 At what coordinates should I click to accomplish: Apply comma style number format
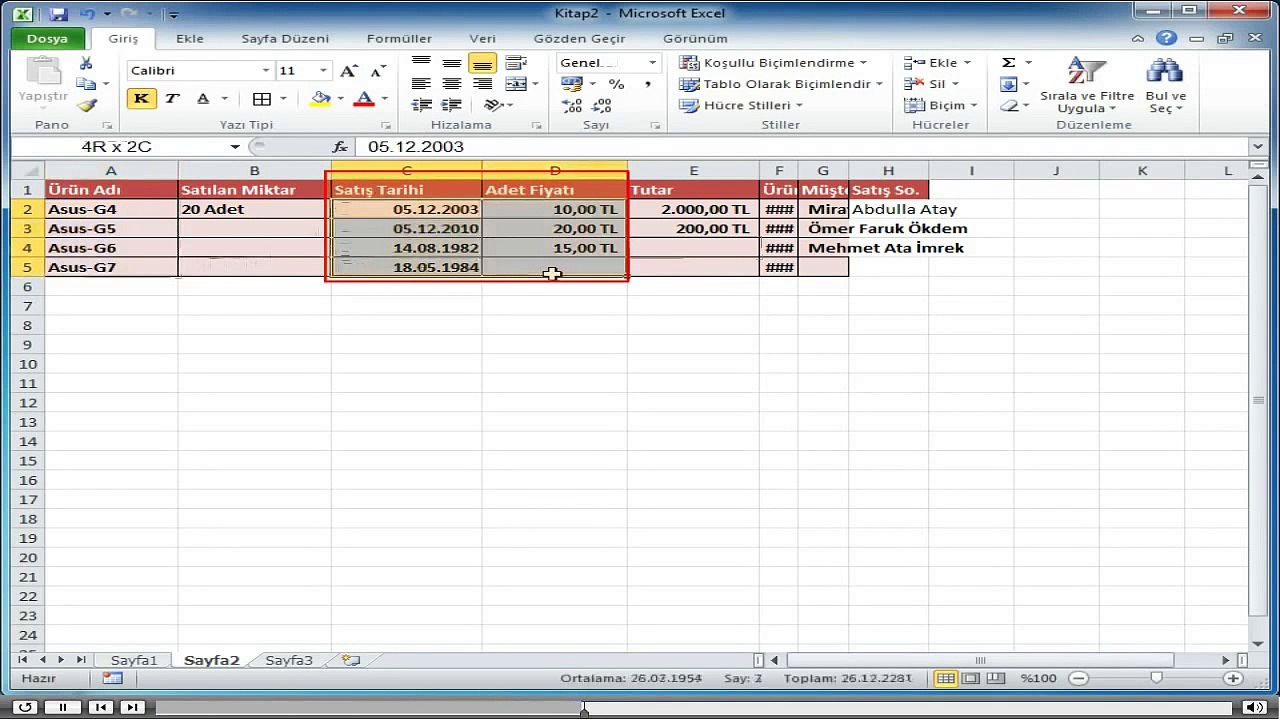(647, 84)
